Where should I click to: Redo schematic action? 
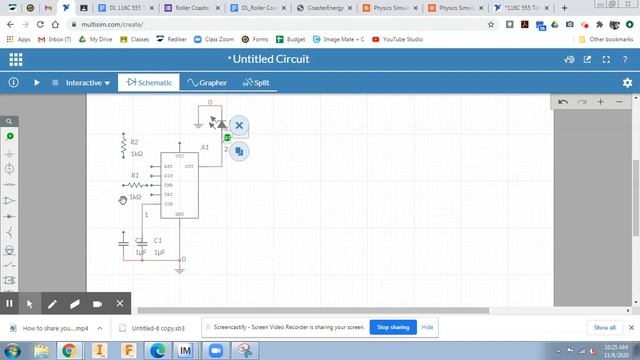582,102
